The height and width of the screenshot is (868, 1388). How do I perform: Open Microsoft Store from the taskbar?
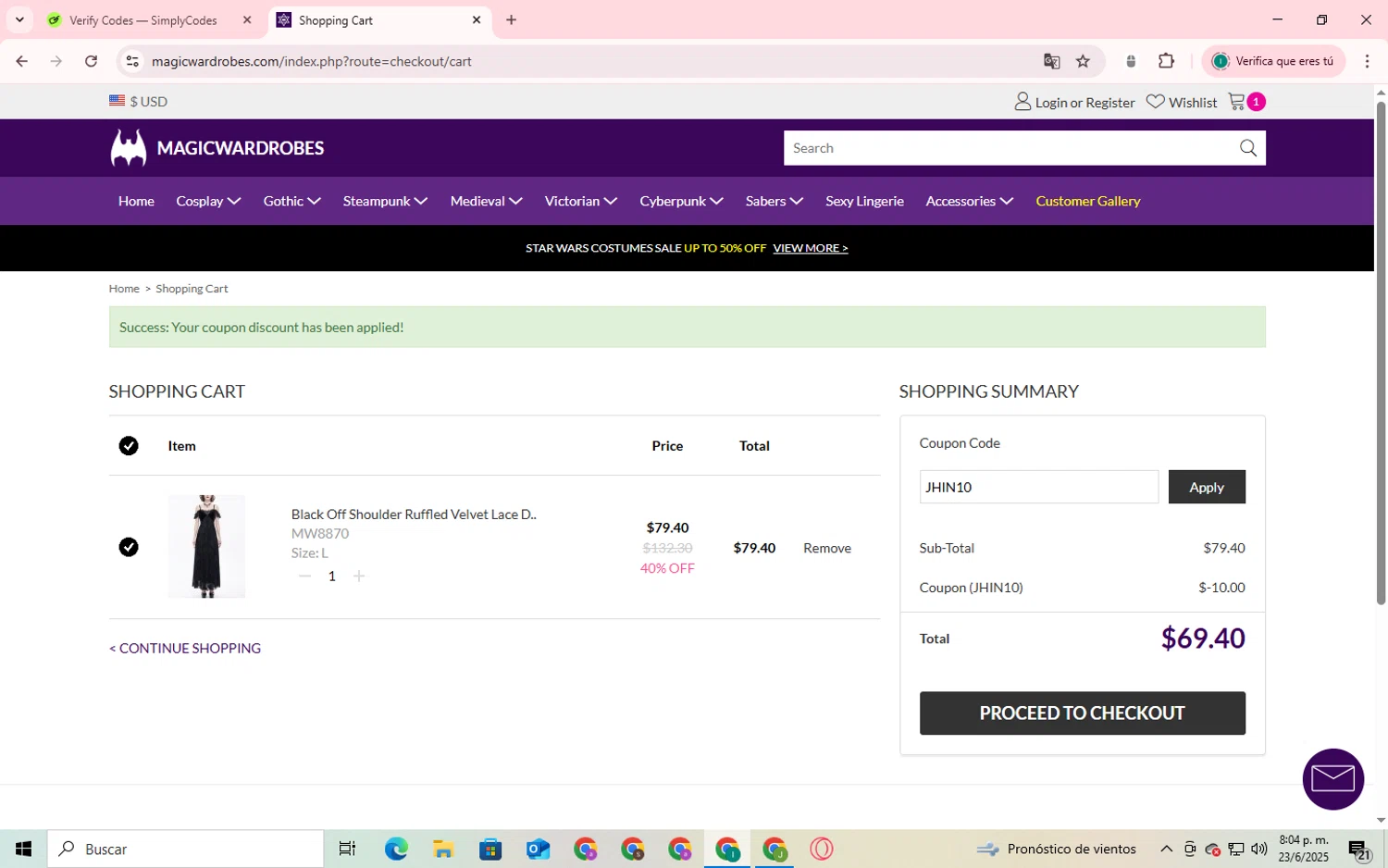[490, 849]
